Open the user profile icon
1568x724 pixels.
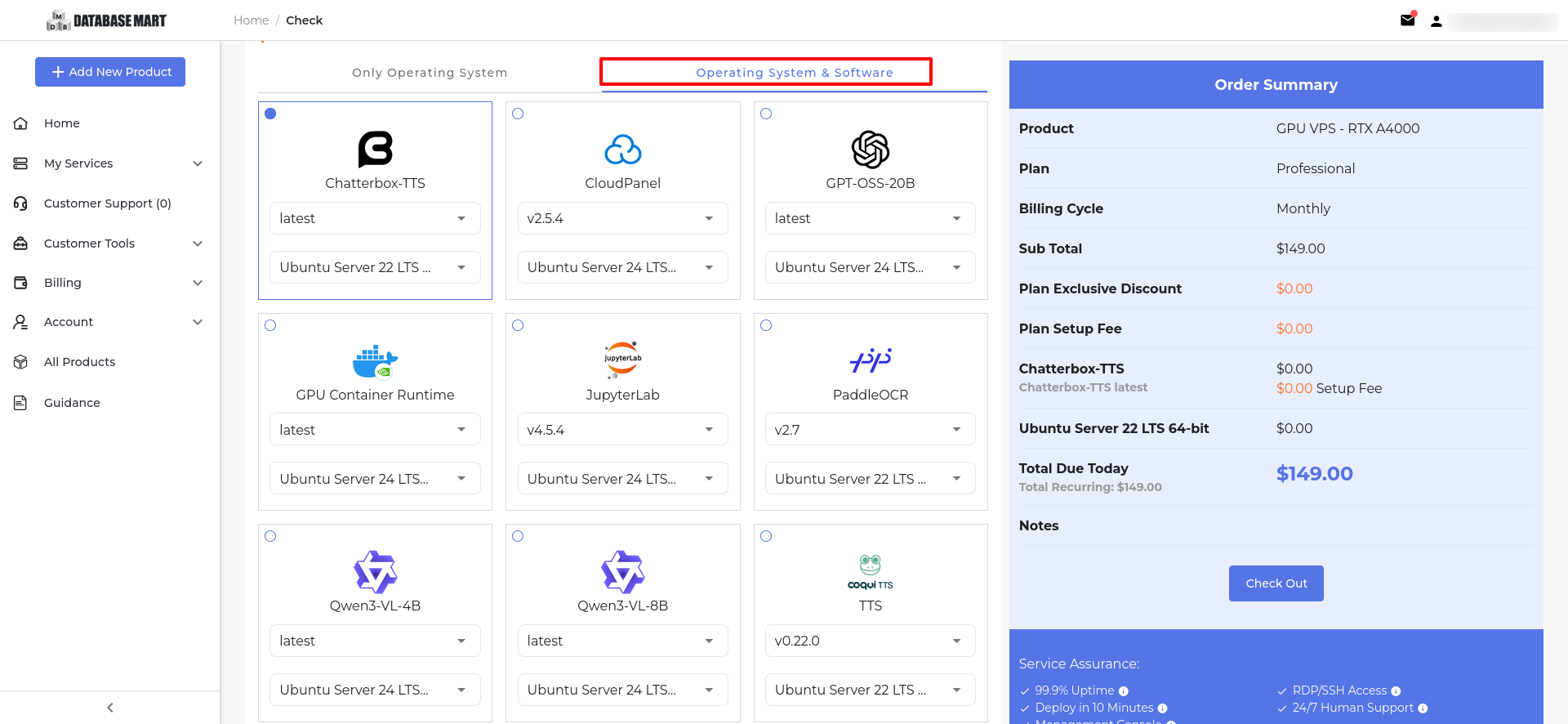tap(1437, 21)
